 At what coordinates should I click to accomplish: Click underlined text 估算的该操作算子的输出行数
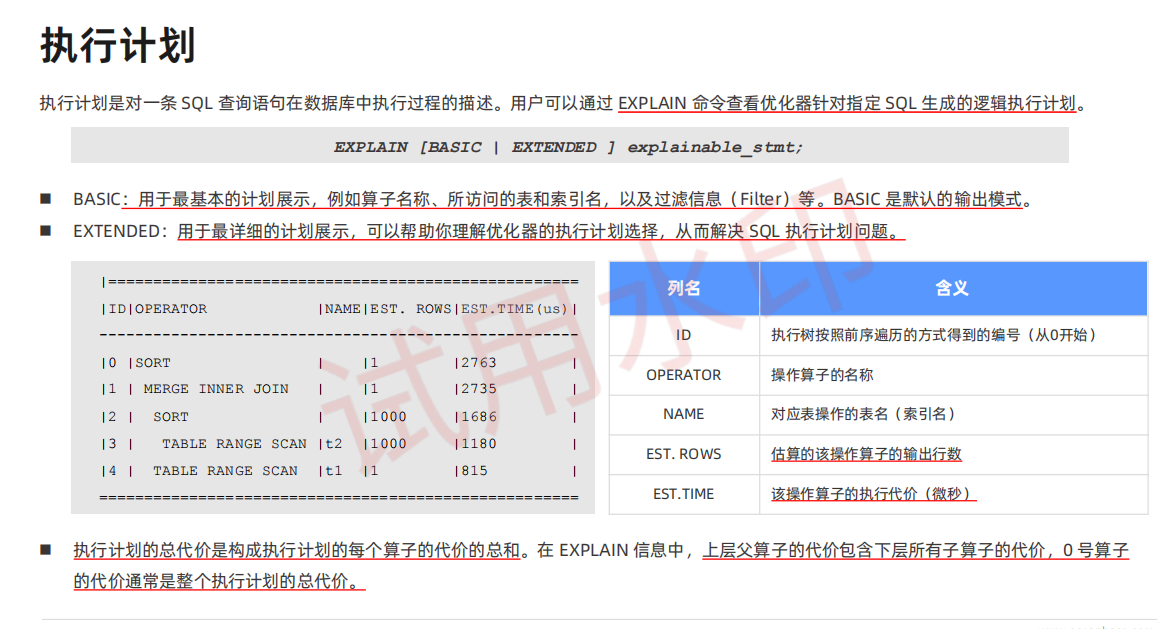tap(866, 454)
